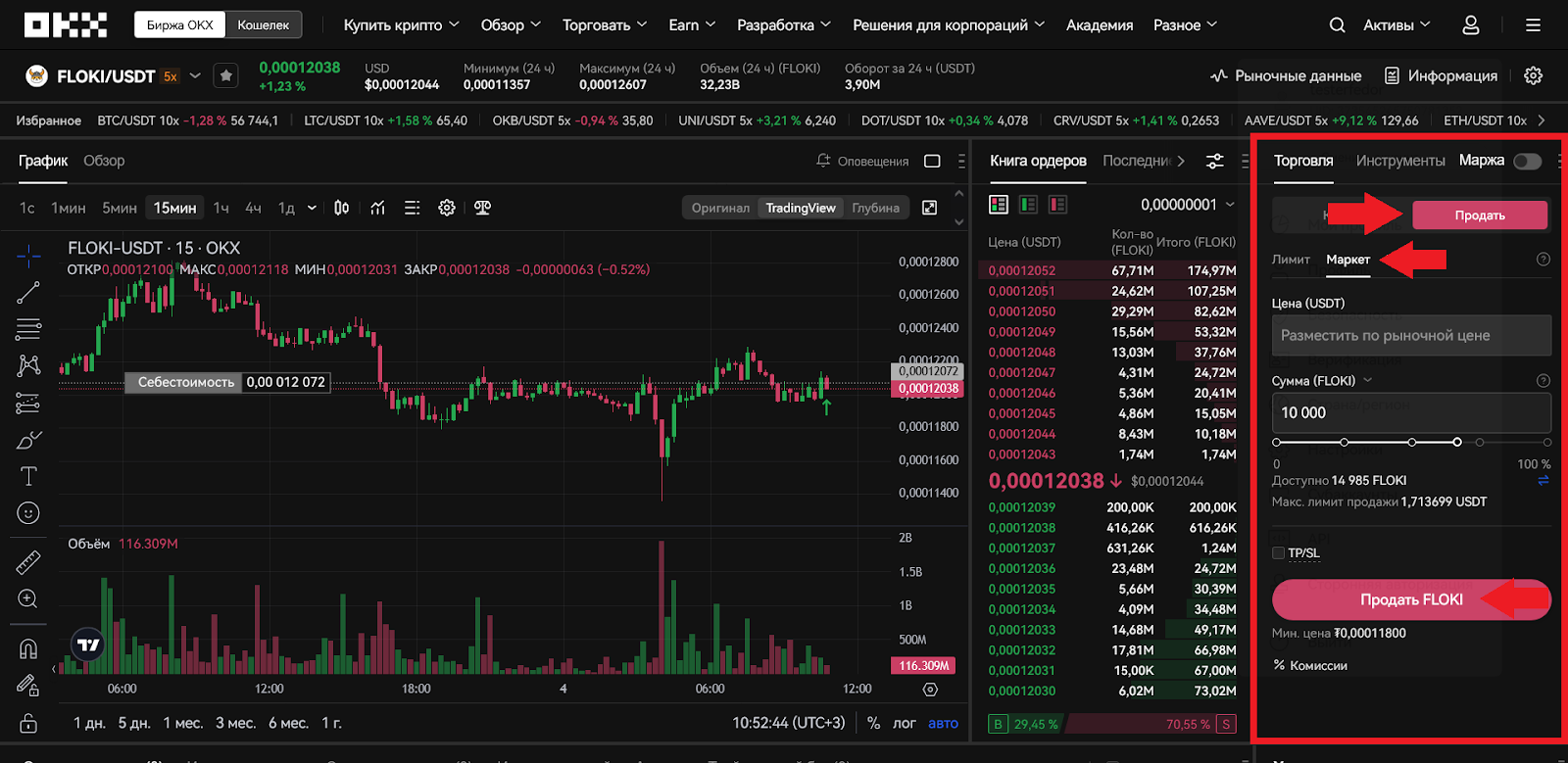The height and width of the screenshot is (763, 1568).
Task: Open the search icon in header
Action: (1337, 25)
